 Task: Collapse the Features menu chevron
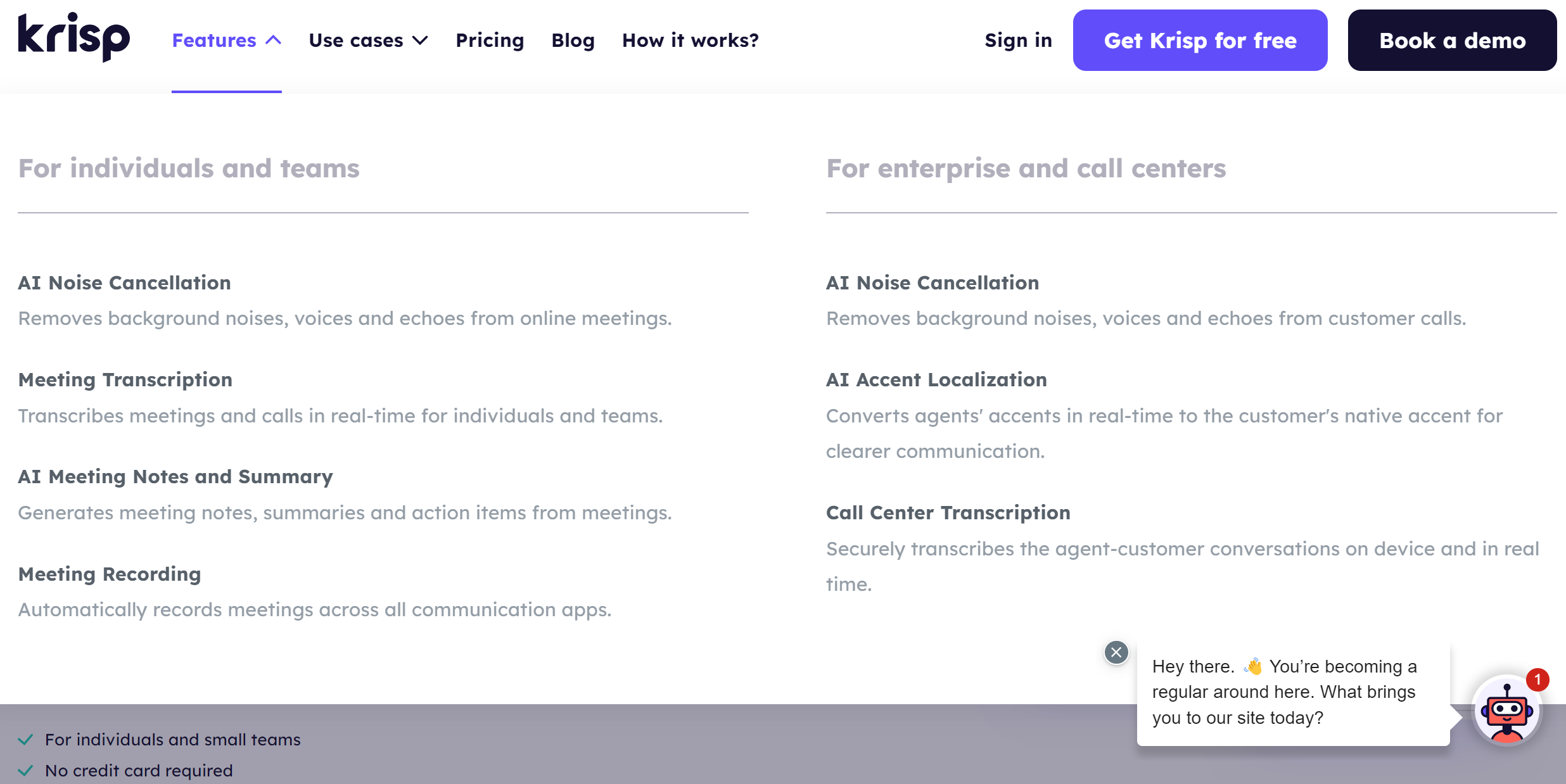coord(273,41)
